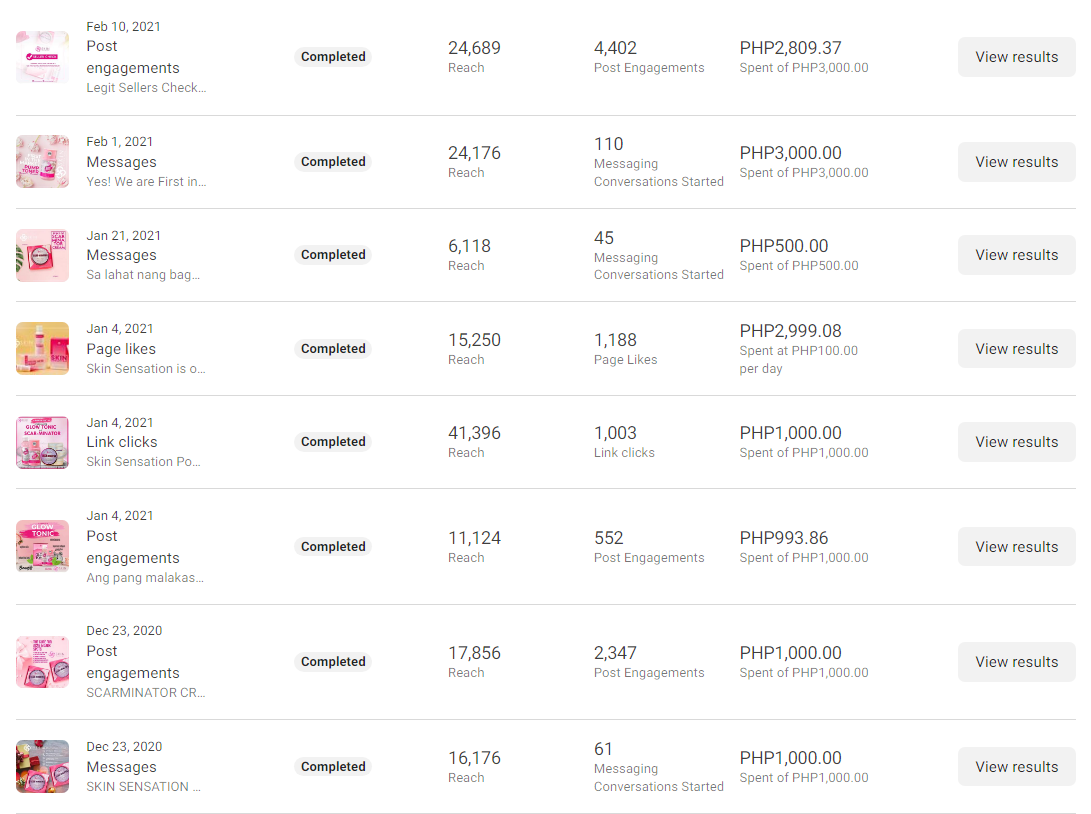Click the Sa lahat nang bag description text
Viewport: 1091px width, 814px height.
tap(143, 274)
